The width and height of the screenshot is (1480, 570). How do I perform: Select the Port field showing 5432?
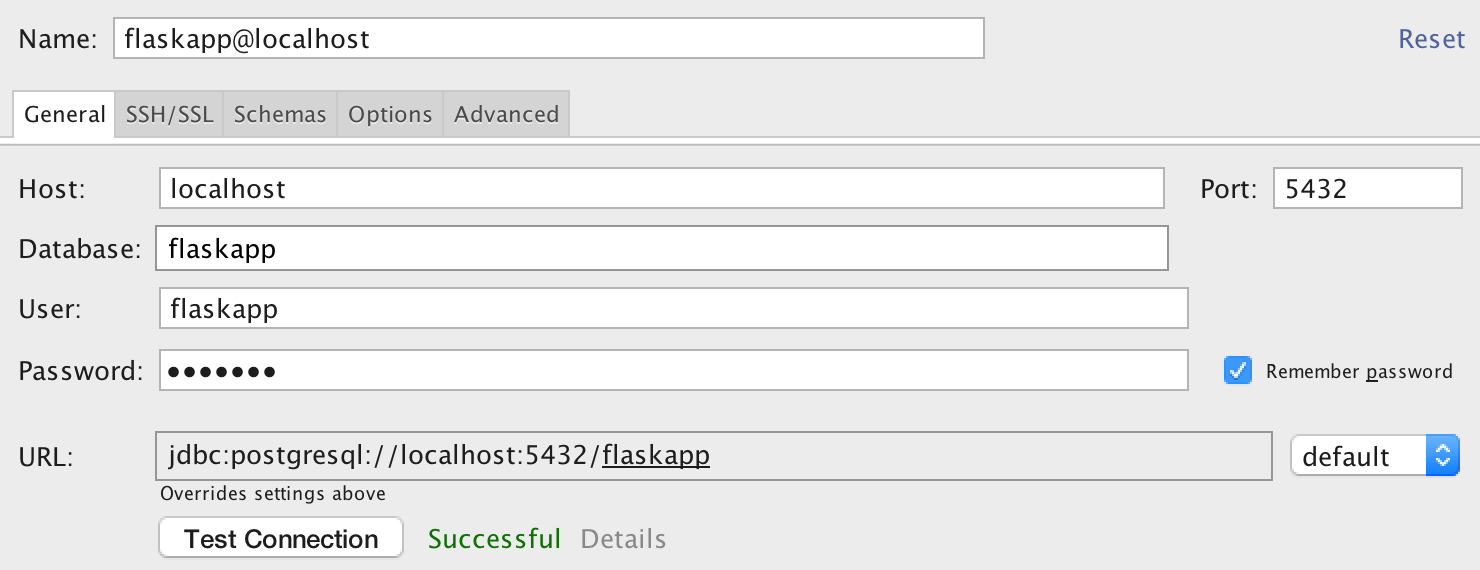coord(1368,188)
